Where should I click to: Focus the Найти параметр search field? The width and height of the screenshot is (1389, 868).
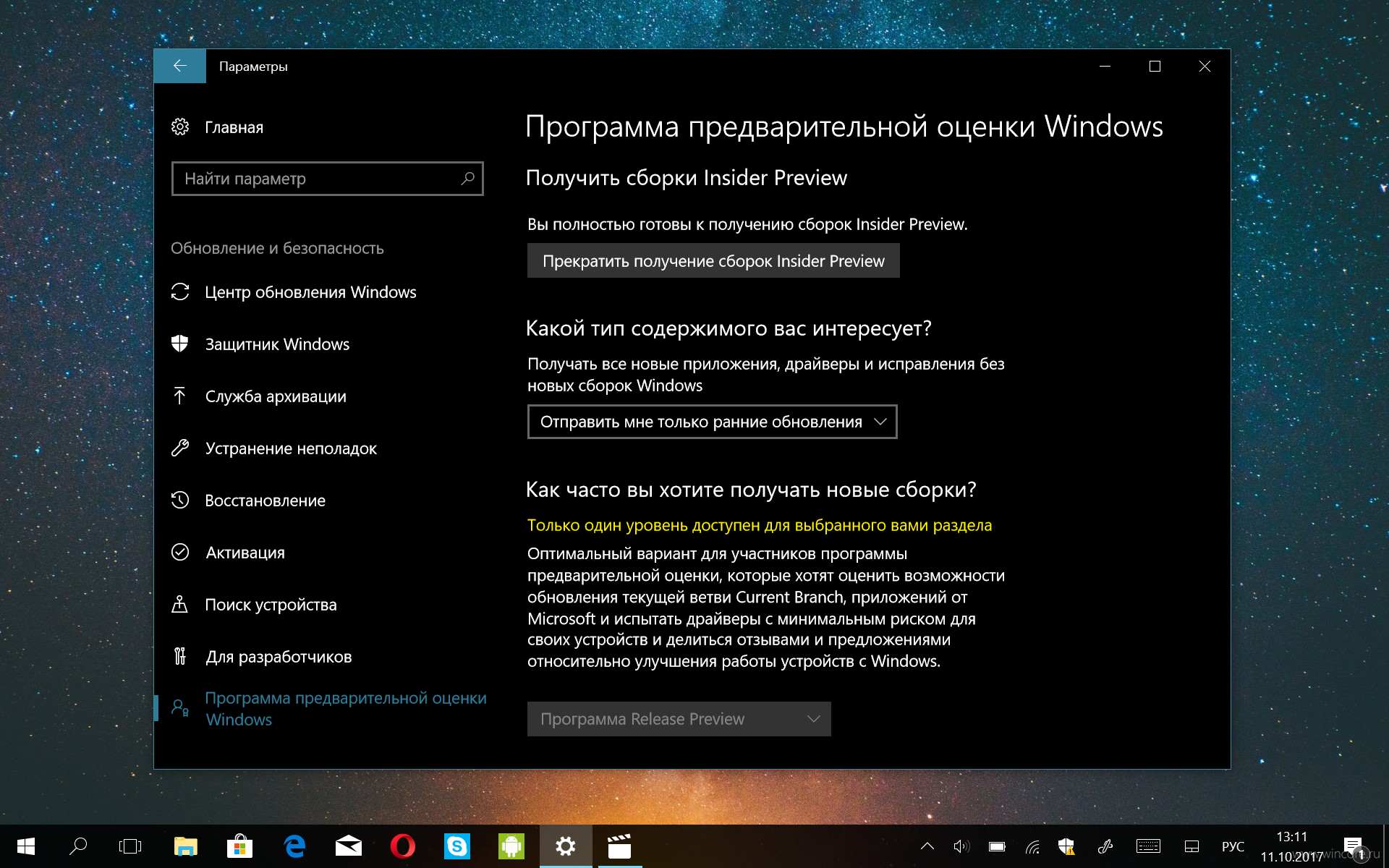coord(327,178)
